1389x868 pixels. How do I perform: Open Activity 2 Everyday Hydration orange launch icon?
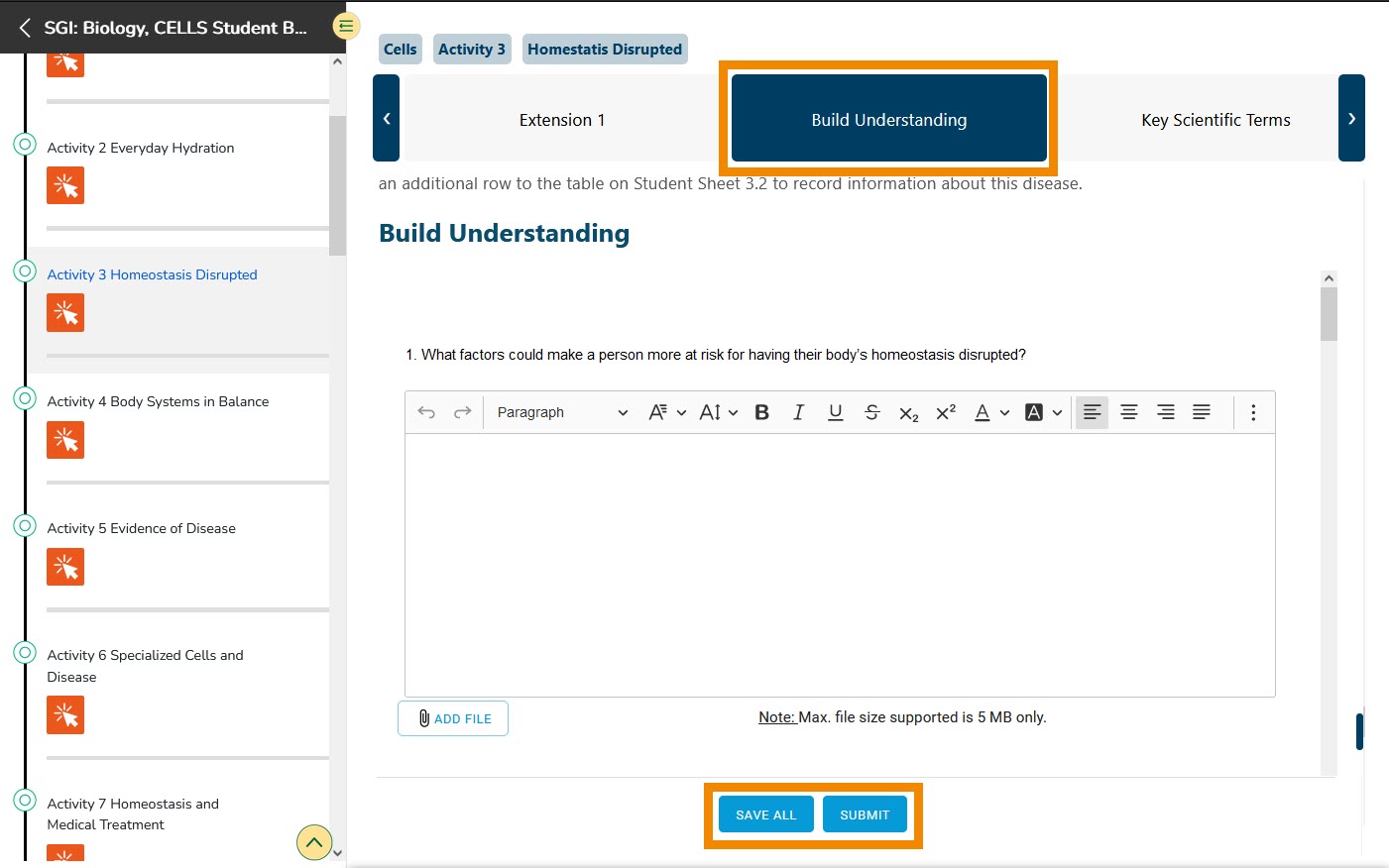tap(65, 185)
